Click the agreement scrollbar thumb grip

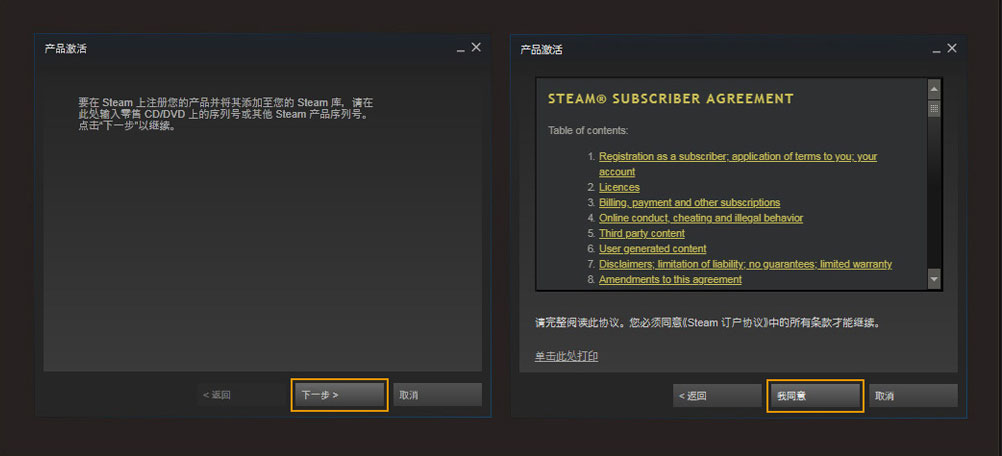pos(934,109)
